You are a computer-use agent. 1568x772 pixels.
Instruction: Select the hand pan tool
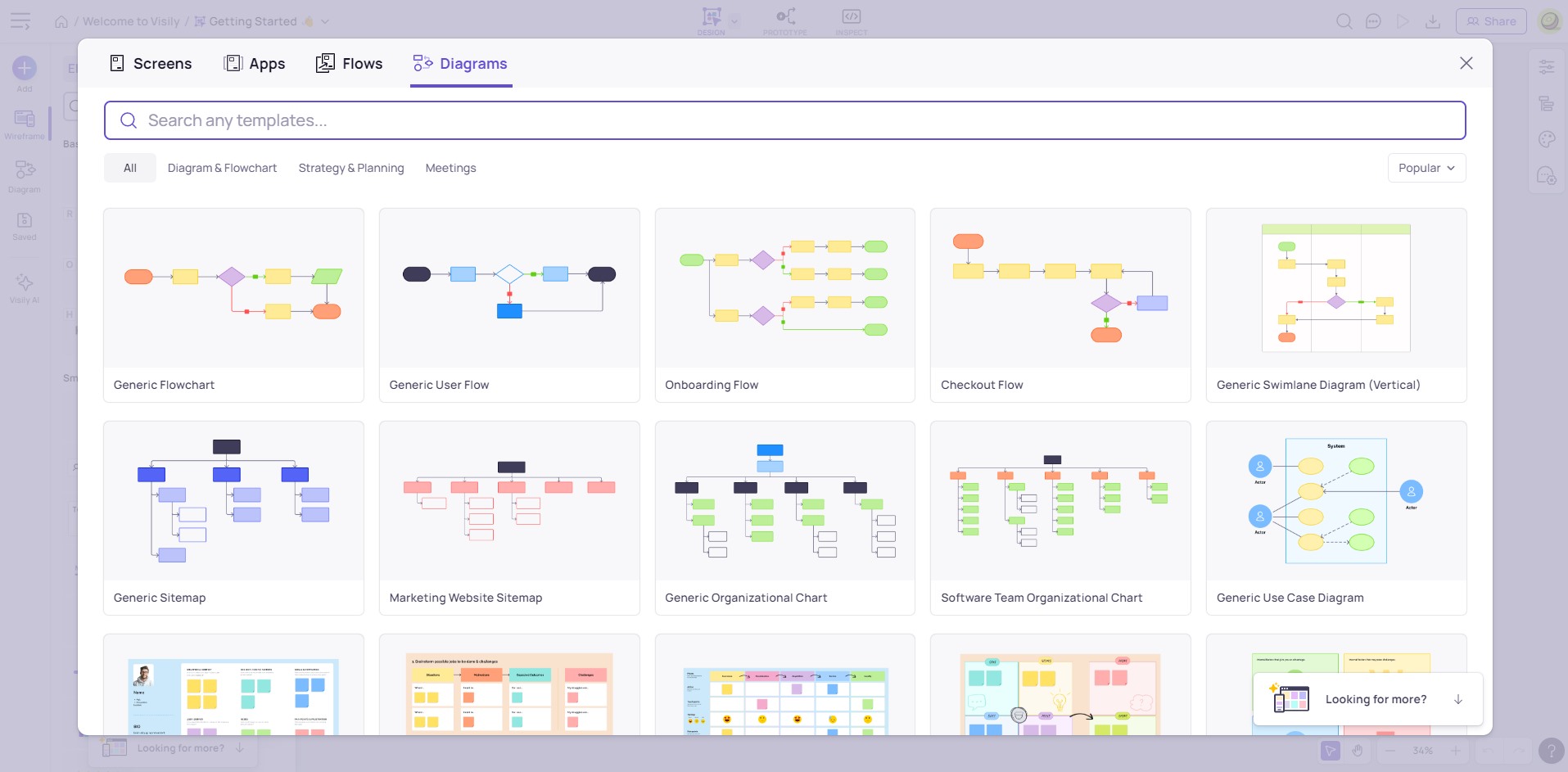tap(1358, 750)
